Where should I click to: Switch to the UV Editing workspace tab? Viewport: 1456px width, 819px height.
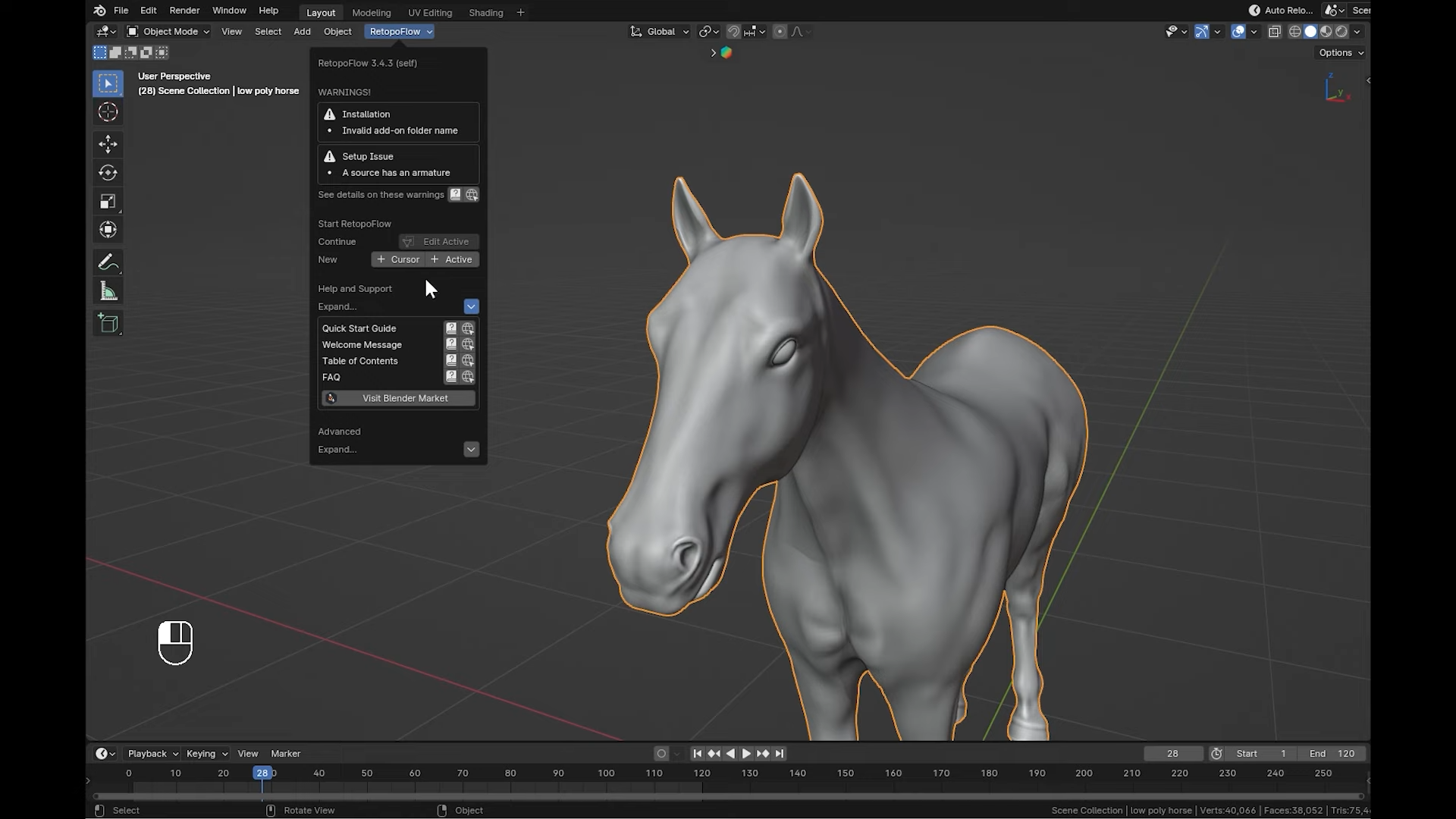pyautogui.click(x=430, y=12)
